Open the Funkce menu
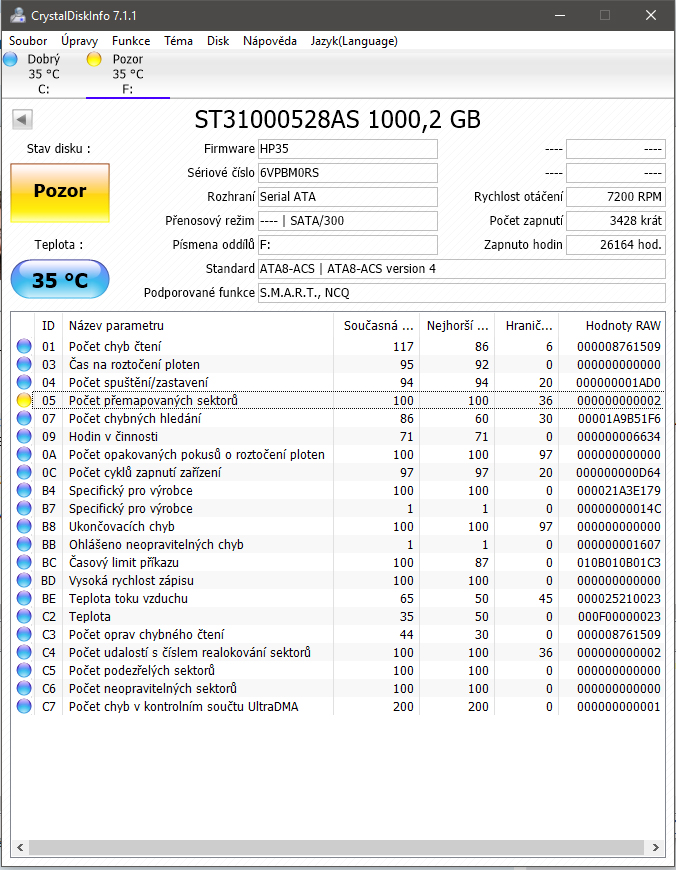This screenshot has height=870, width=676. click(131, 41)
